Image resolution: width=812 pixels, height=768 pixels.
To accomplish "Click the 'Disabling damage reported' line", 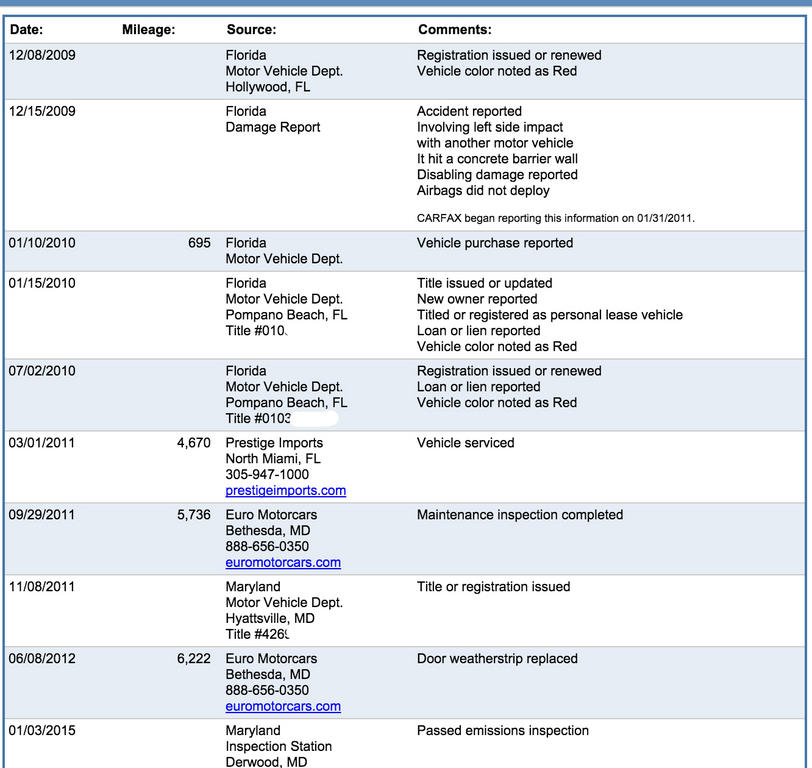I will [497, 175].
